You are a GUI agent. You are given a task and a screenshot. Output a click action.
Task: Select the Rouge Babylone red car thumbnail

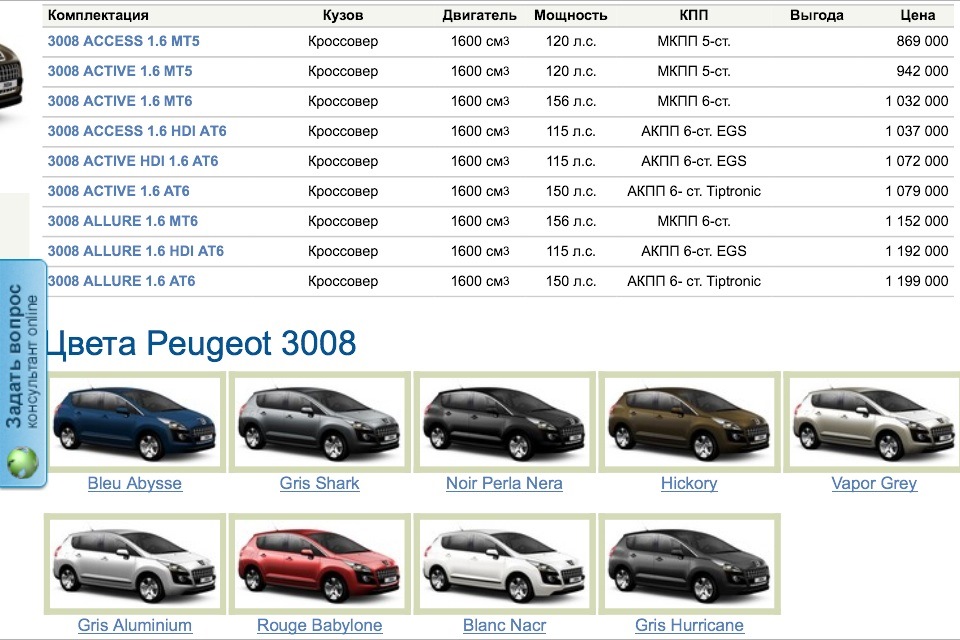[x=320, y=564]
